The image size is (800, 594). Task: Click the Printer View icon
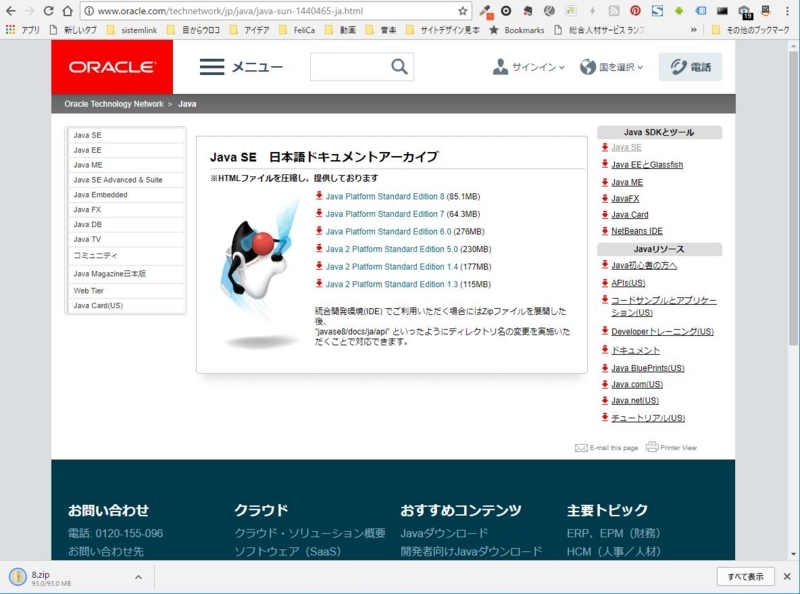tap(652, 447)
